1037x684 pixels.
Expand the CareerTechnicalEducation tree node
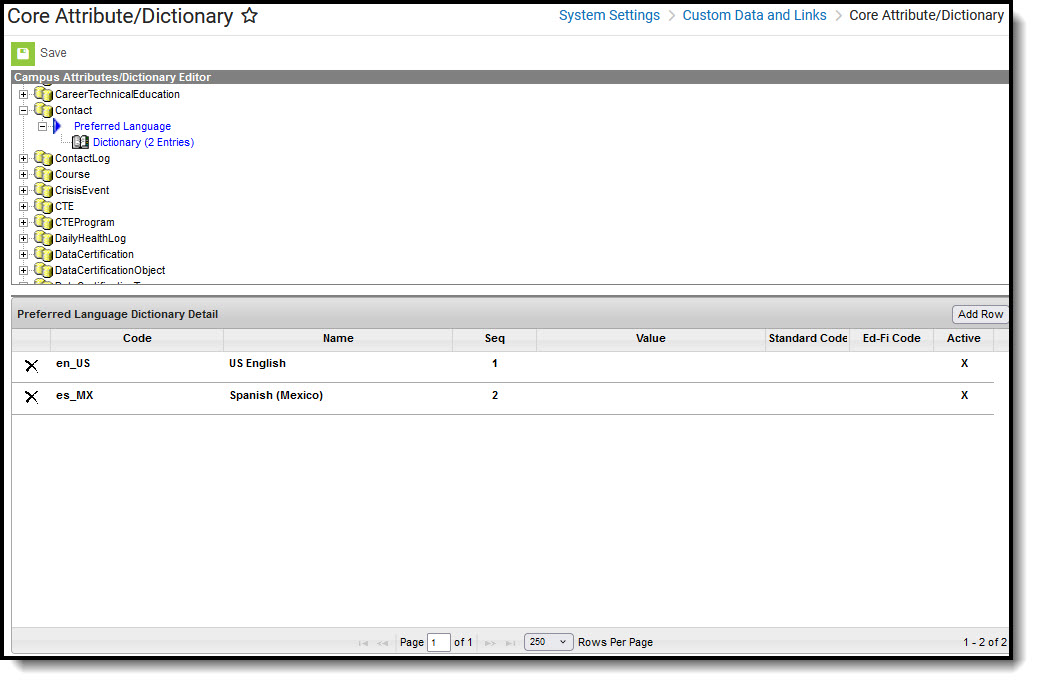(x=24, y=95)
